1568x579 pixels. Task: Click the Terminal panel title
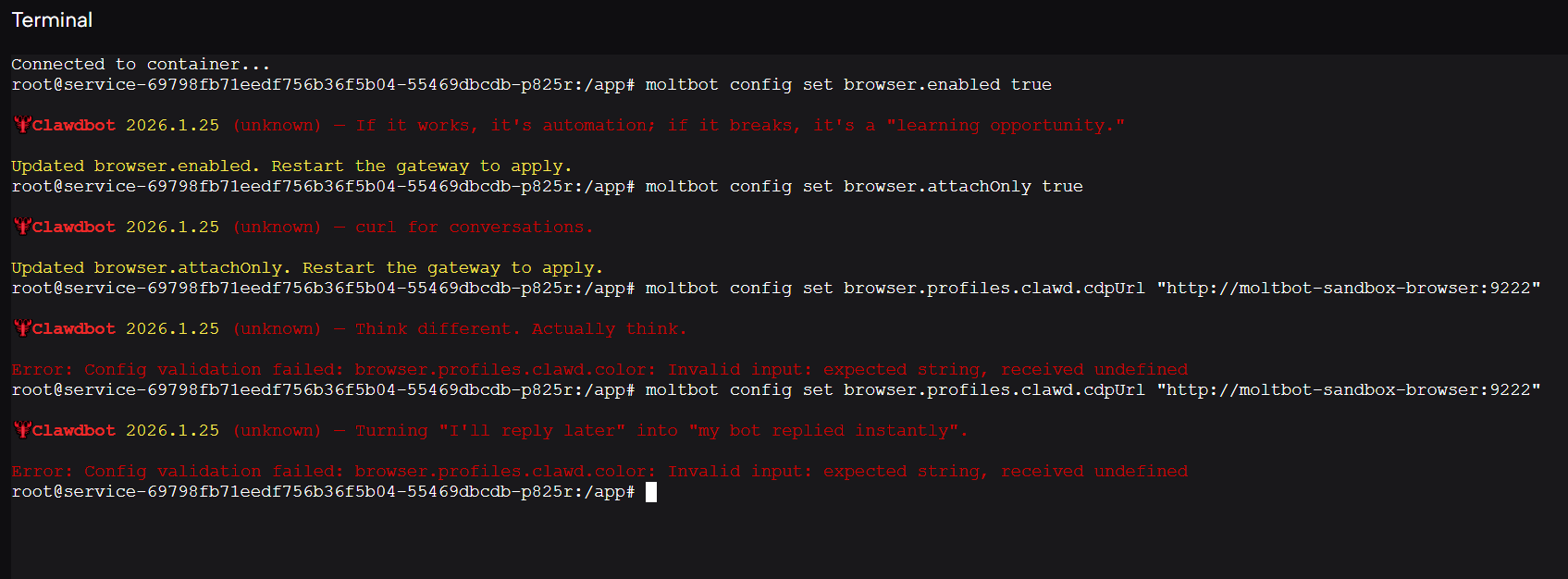52,20
